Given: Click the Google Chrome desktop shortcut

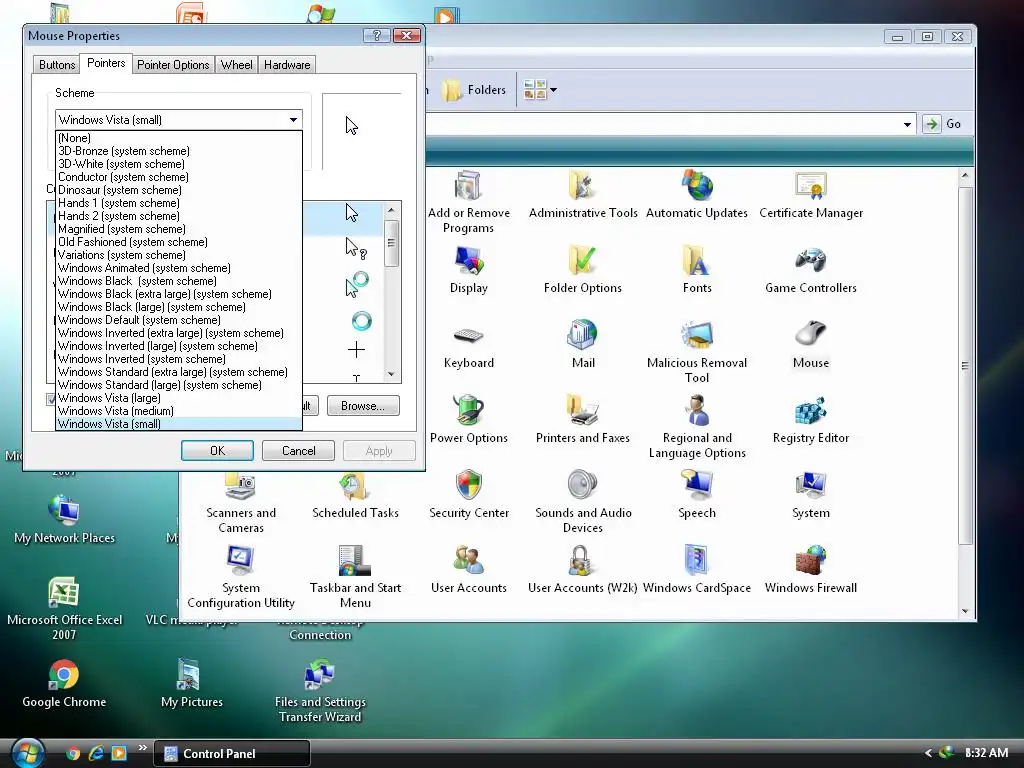Looking at the screenshot, I should pyautogui.click(x=64, y=684).
